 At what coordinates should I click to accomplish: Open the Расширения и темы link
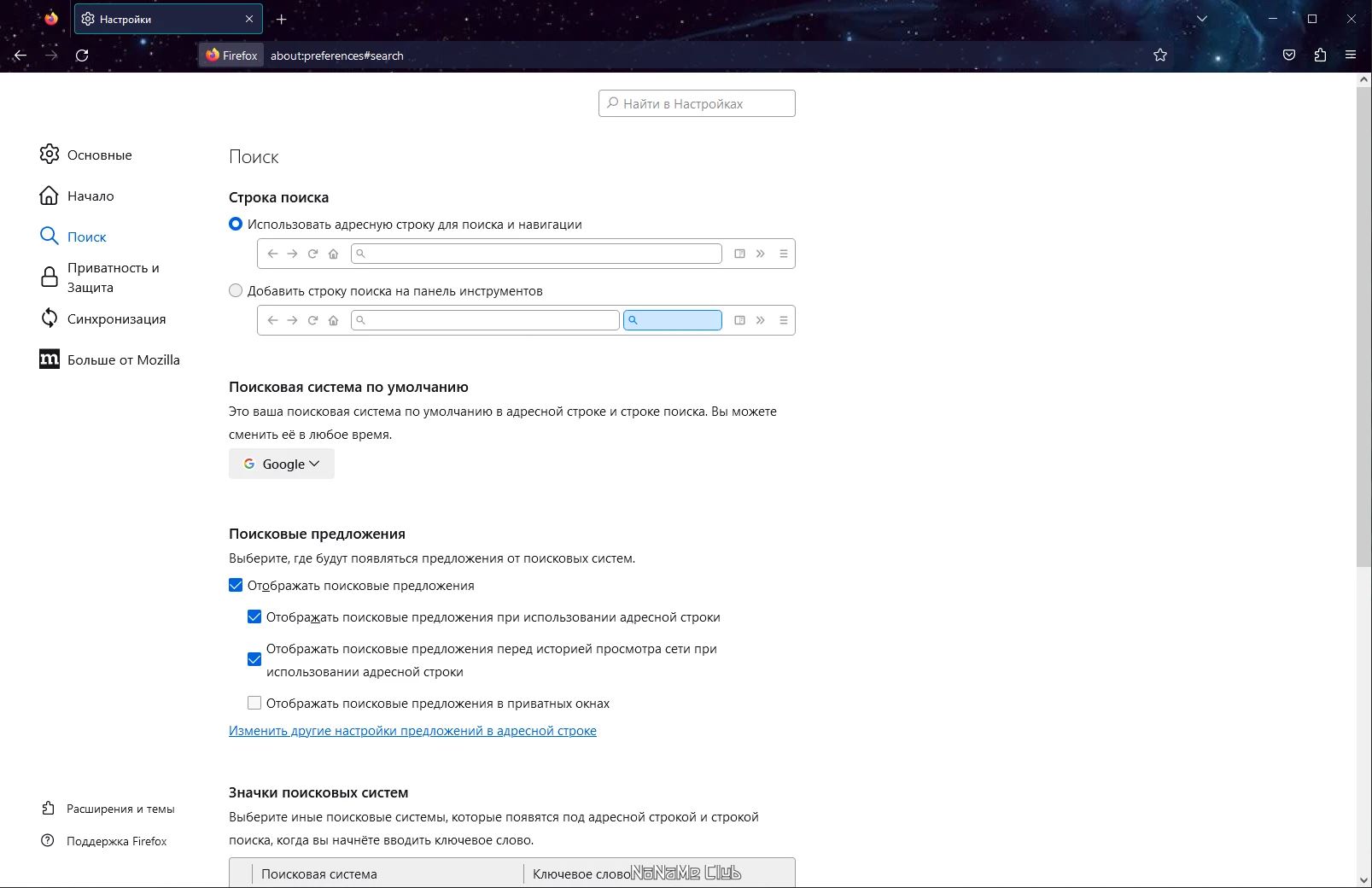click(120, 809)
